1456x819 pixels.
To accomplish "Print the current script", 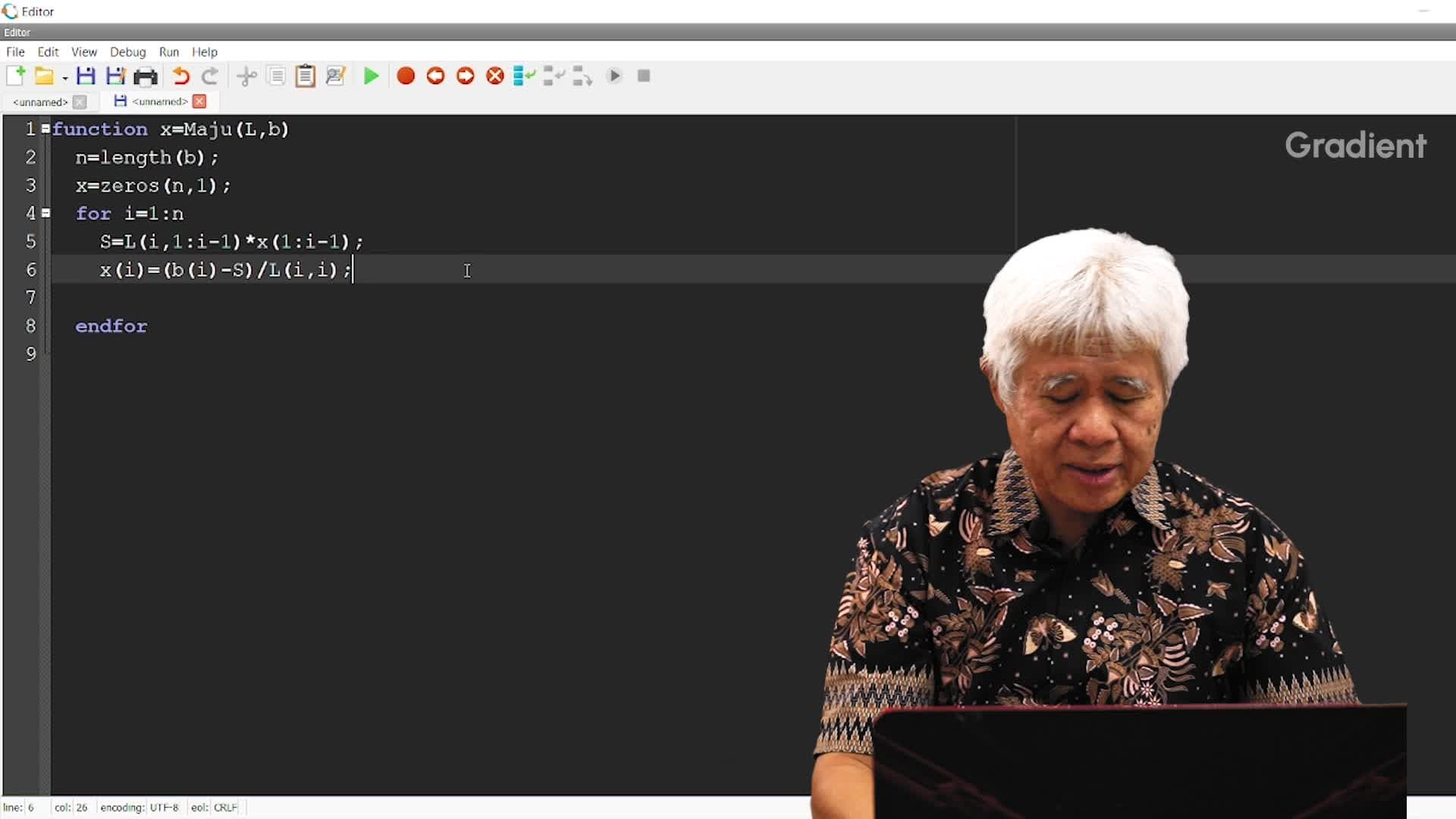I will pyautogui.click(x=146, y=76).
